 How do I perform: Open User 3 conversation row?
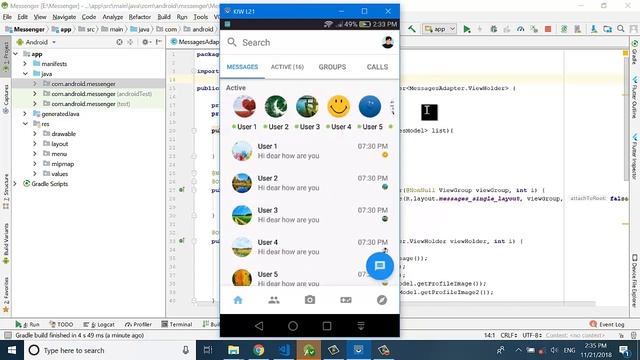click(309, 215)
